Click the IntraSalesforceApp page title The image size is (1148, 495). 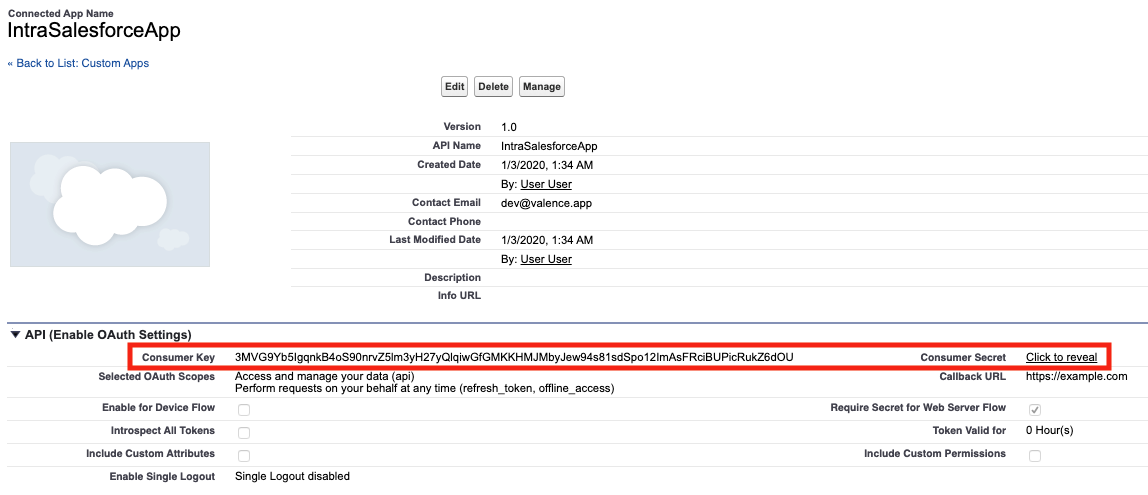point(94,31)
